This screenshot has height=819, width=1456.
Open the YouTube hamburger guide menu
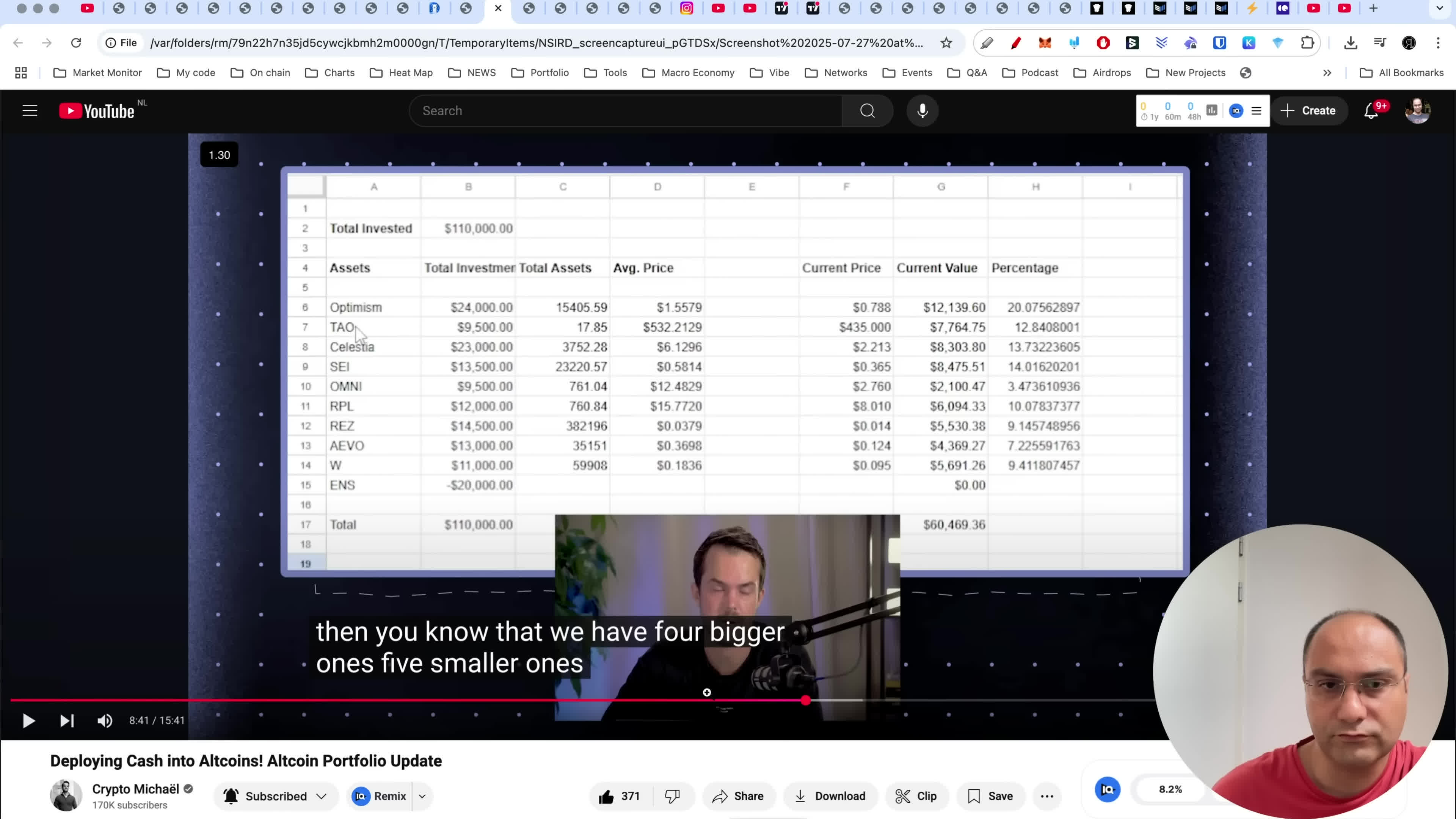(30, 111)
